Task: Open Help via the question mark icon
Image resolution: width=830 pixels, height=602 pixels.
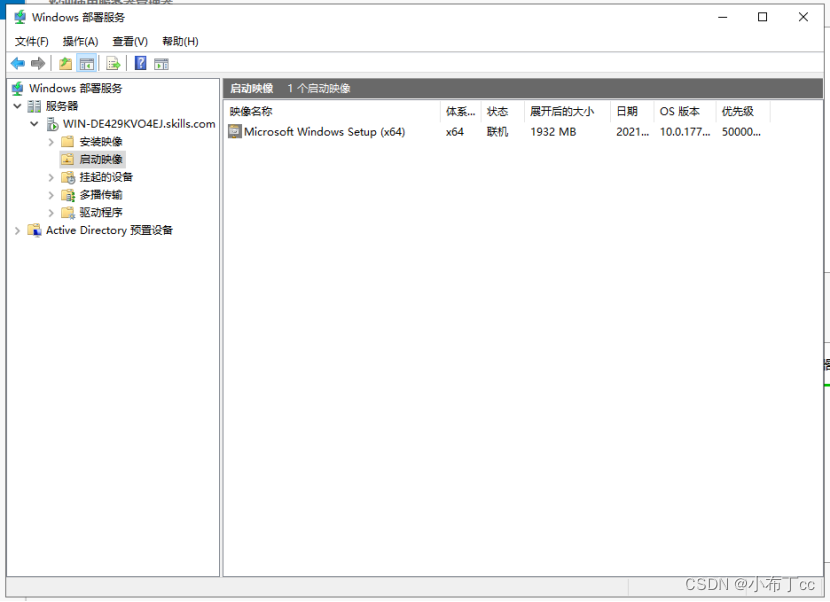Action: (140, 64)
